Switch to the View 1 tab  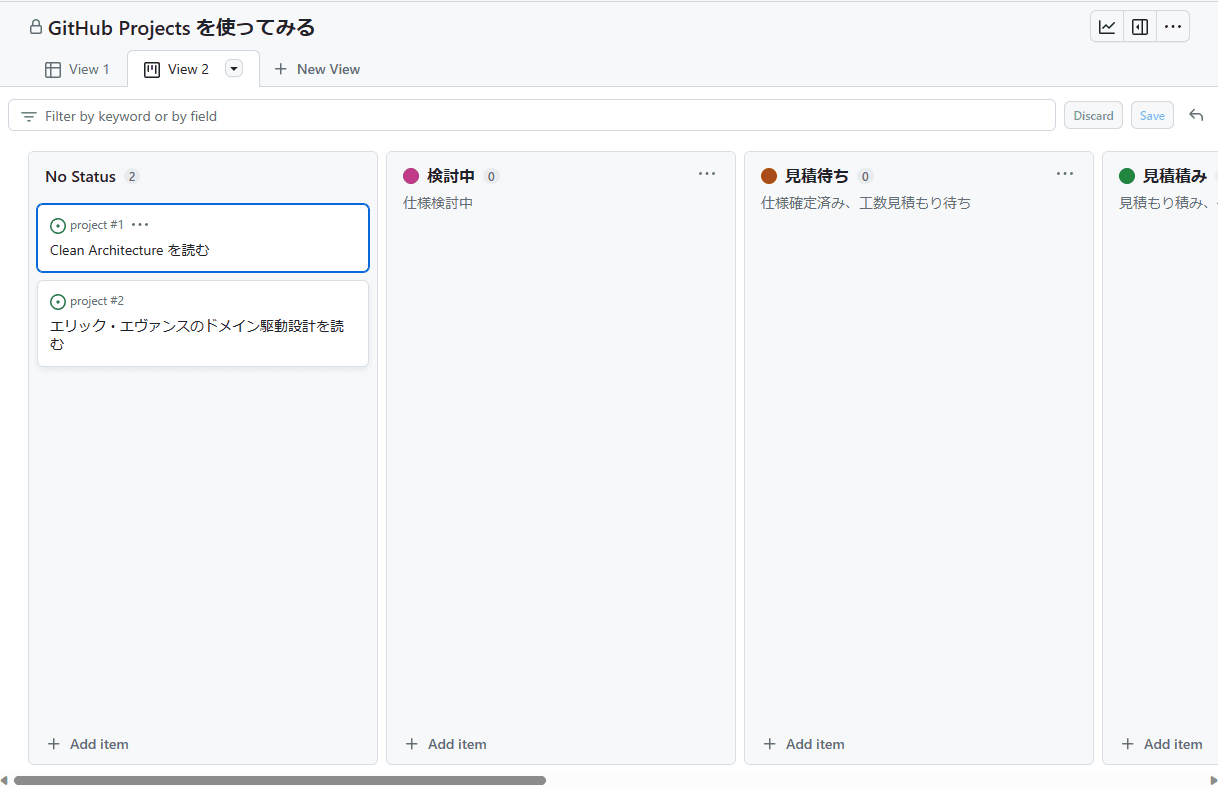pos(77,69)
